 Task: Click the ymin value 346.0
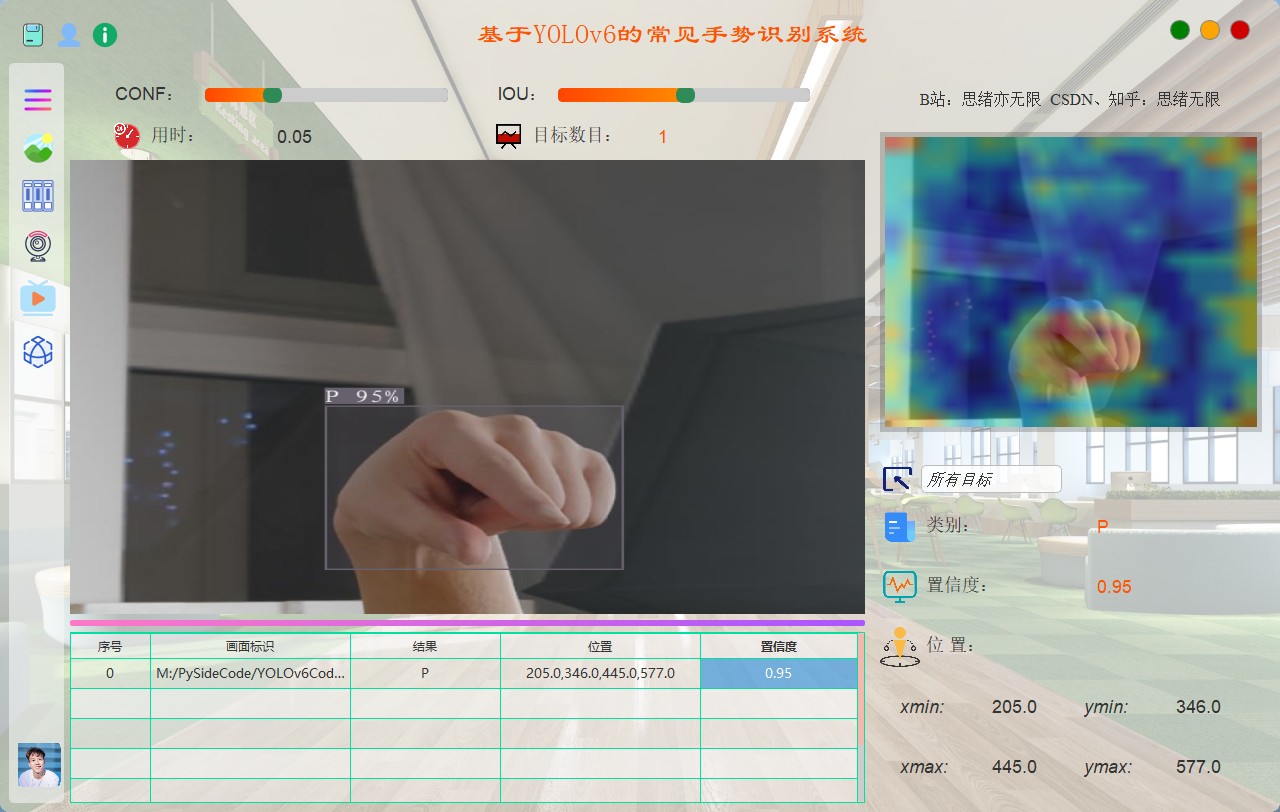(1198, 707)
